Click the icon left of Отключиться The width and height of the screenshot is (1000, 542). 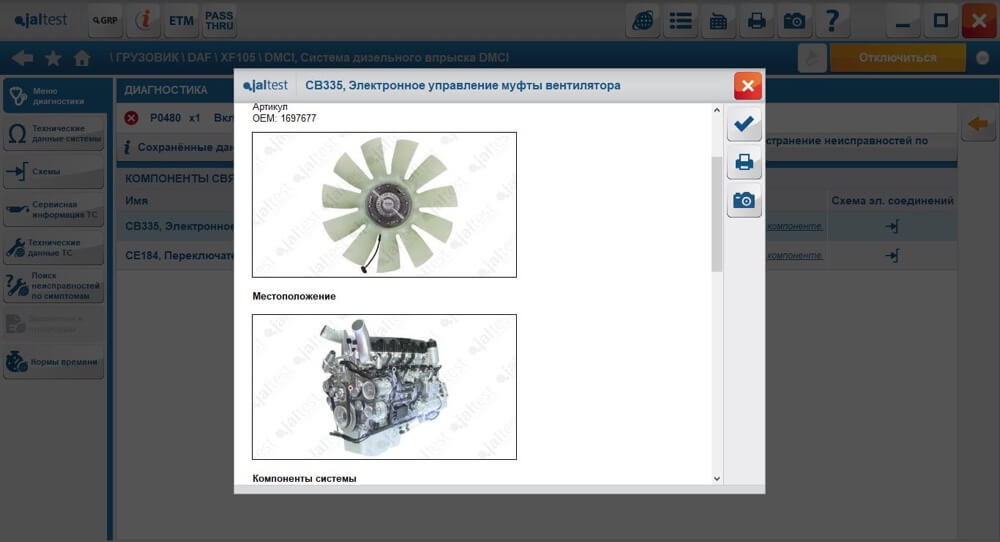[x=812, y=58]
